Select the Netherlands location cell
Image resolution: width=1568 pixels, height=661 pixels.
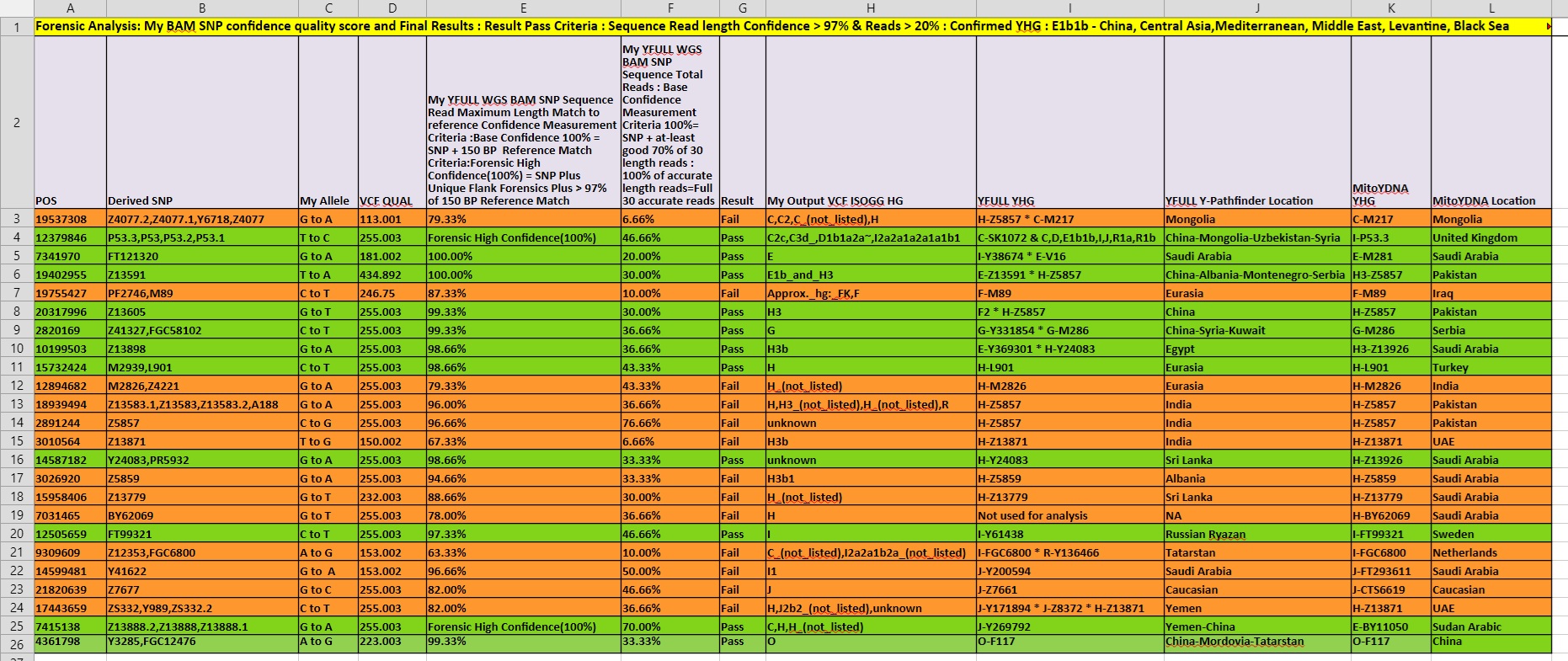[1491, 552]
